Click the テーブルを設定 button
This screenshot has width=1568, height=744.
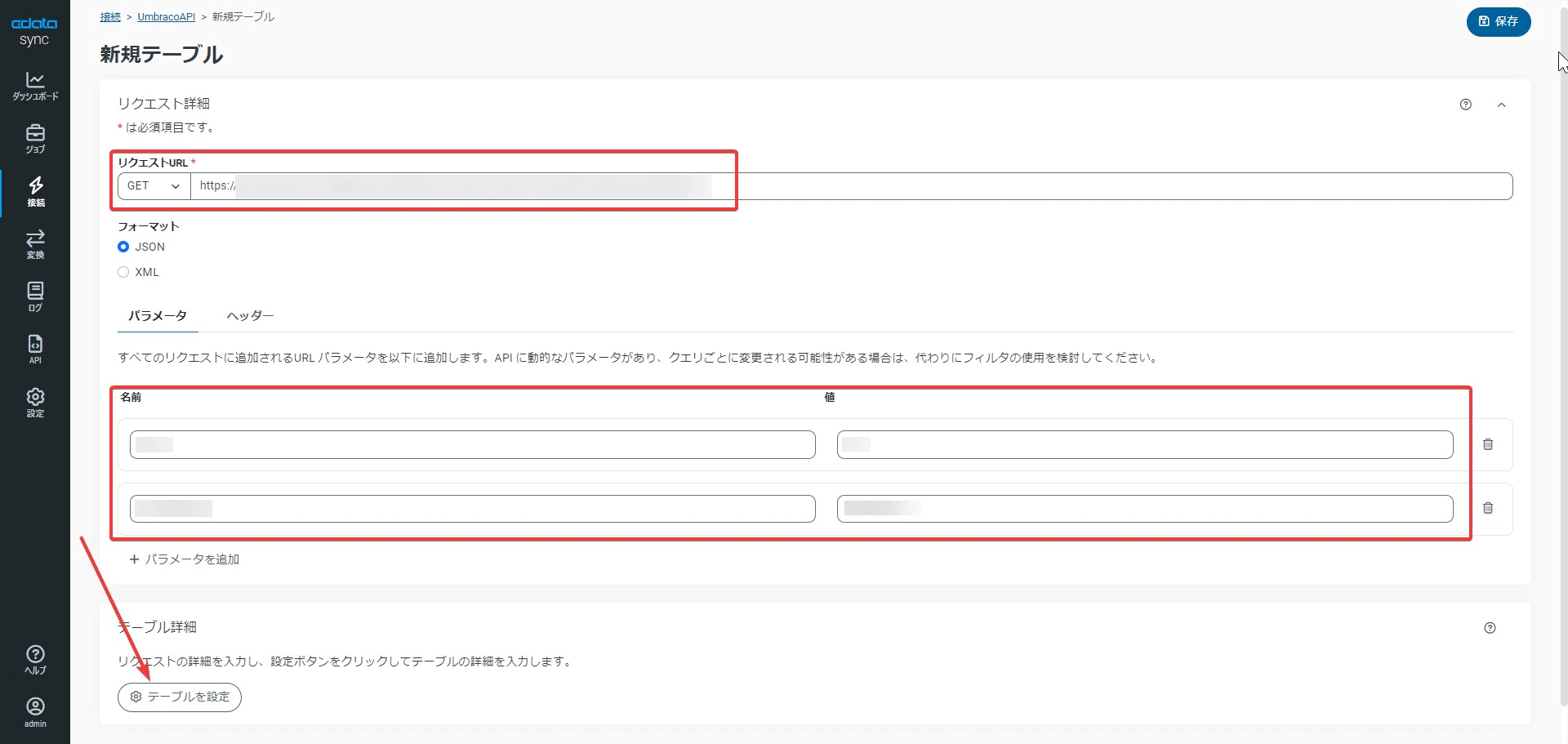coord(180,697)
